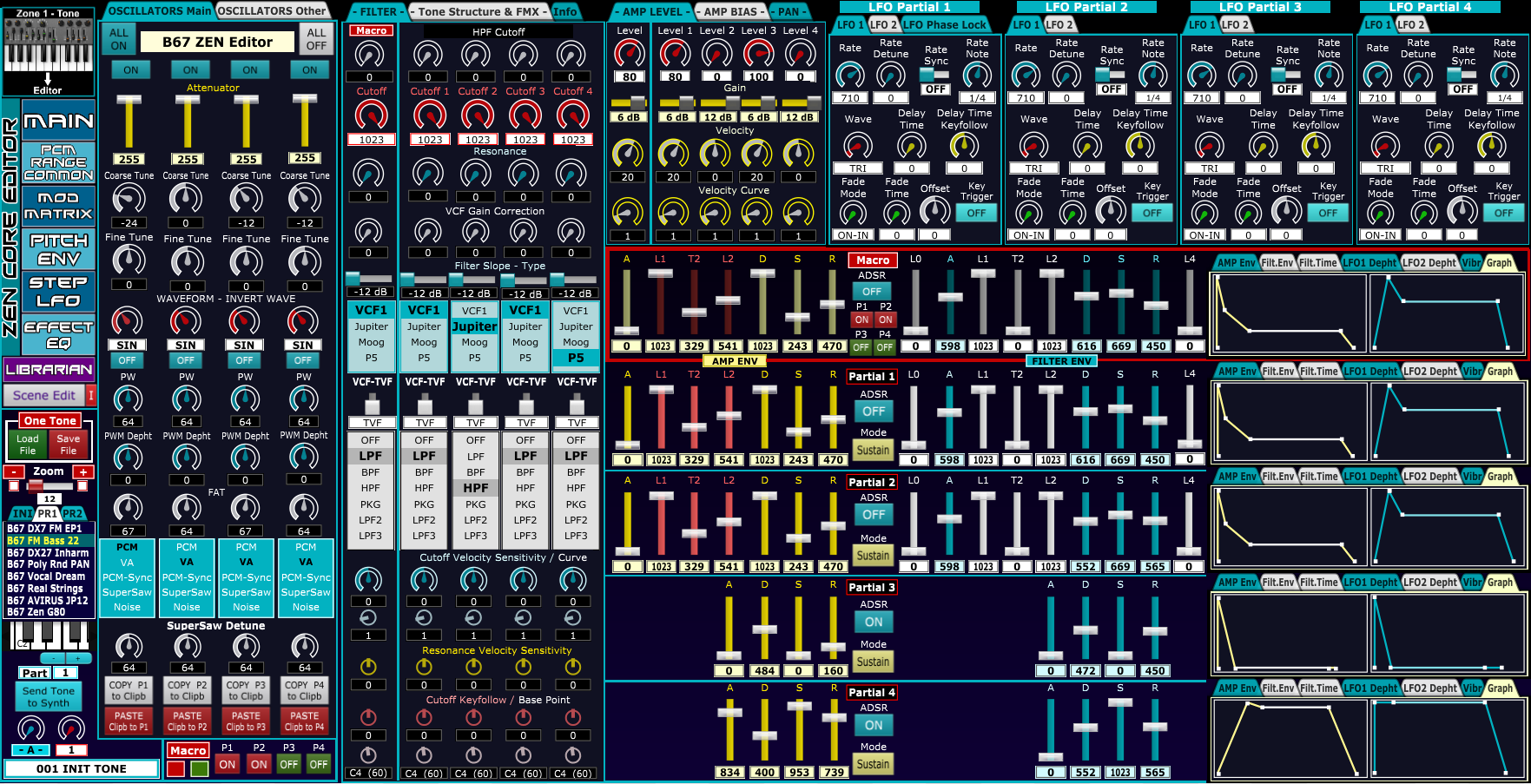The image size is (1531, 784).
Task: Click the green Macro square at bottom
Action: 200,768
